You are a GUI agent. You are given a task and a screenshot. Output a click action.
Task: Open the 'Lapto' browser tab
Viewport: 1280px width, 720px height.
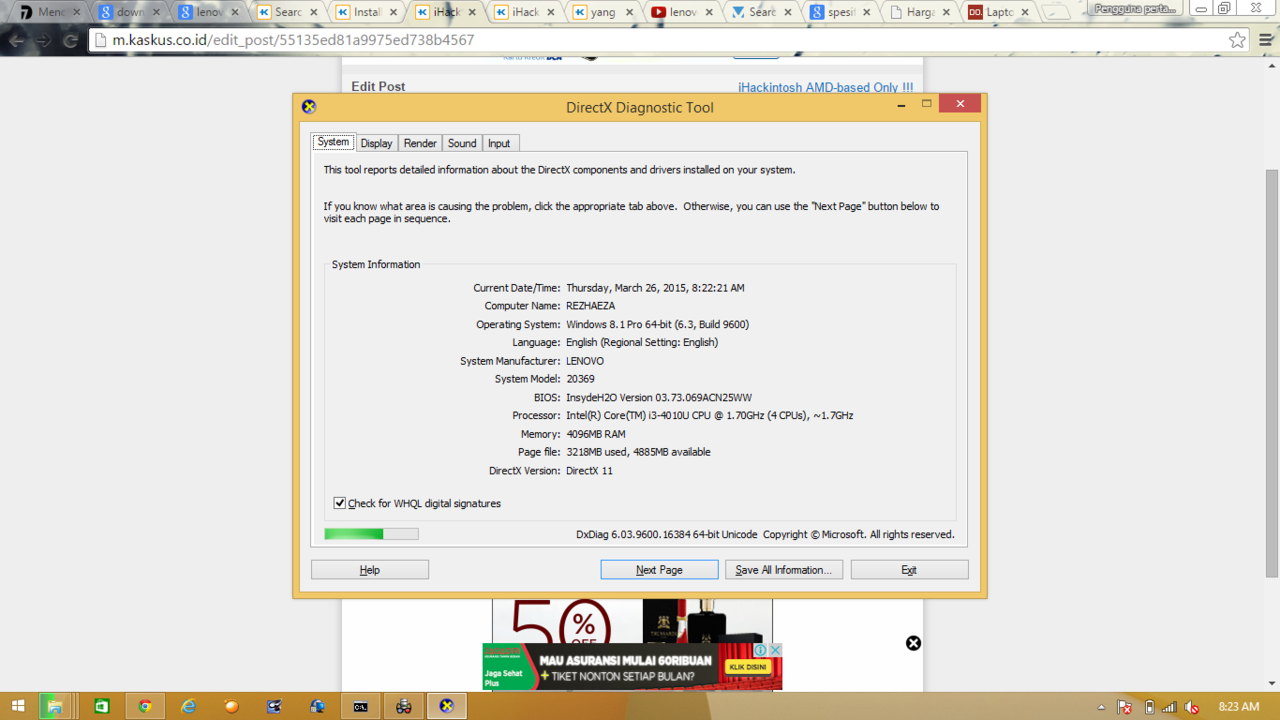click(x=997, y=12)
